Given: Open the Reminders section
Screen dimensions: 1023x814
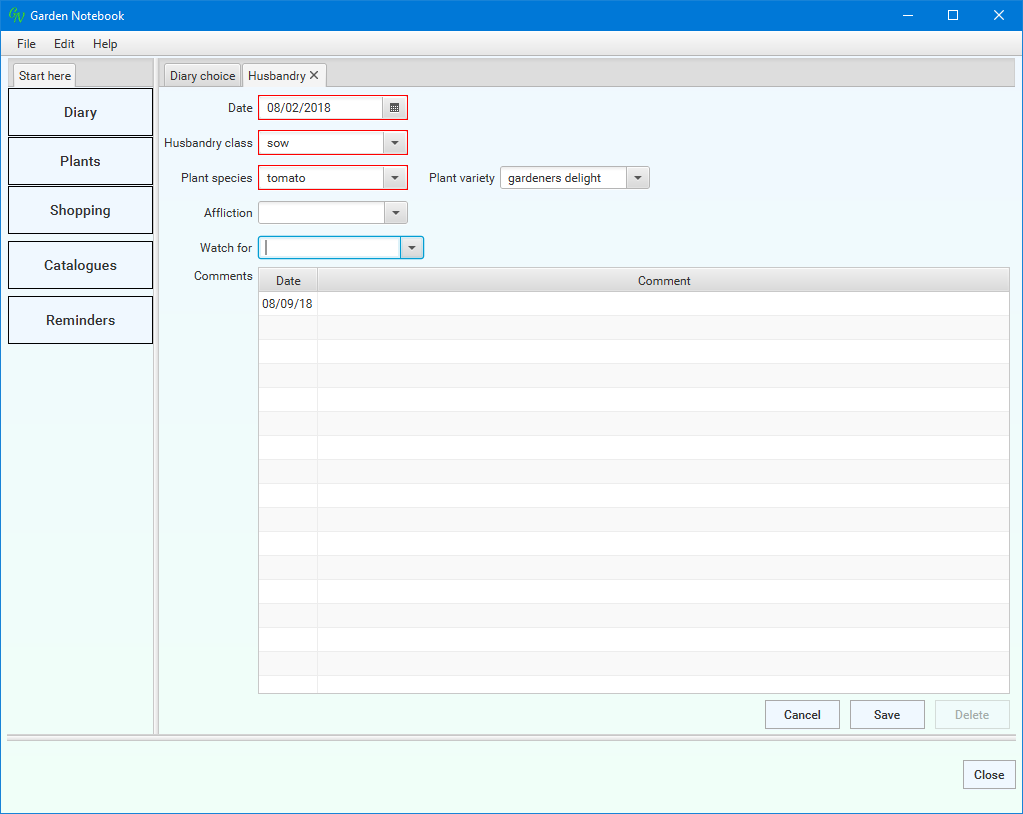Looking at the screenshot, I should [x=80, y=320].
